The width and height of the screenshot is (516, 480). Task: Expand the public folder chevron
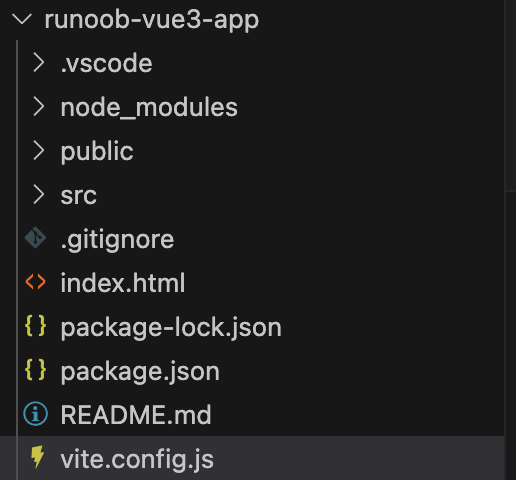pos(39,151)
